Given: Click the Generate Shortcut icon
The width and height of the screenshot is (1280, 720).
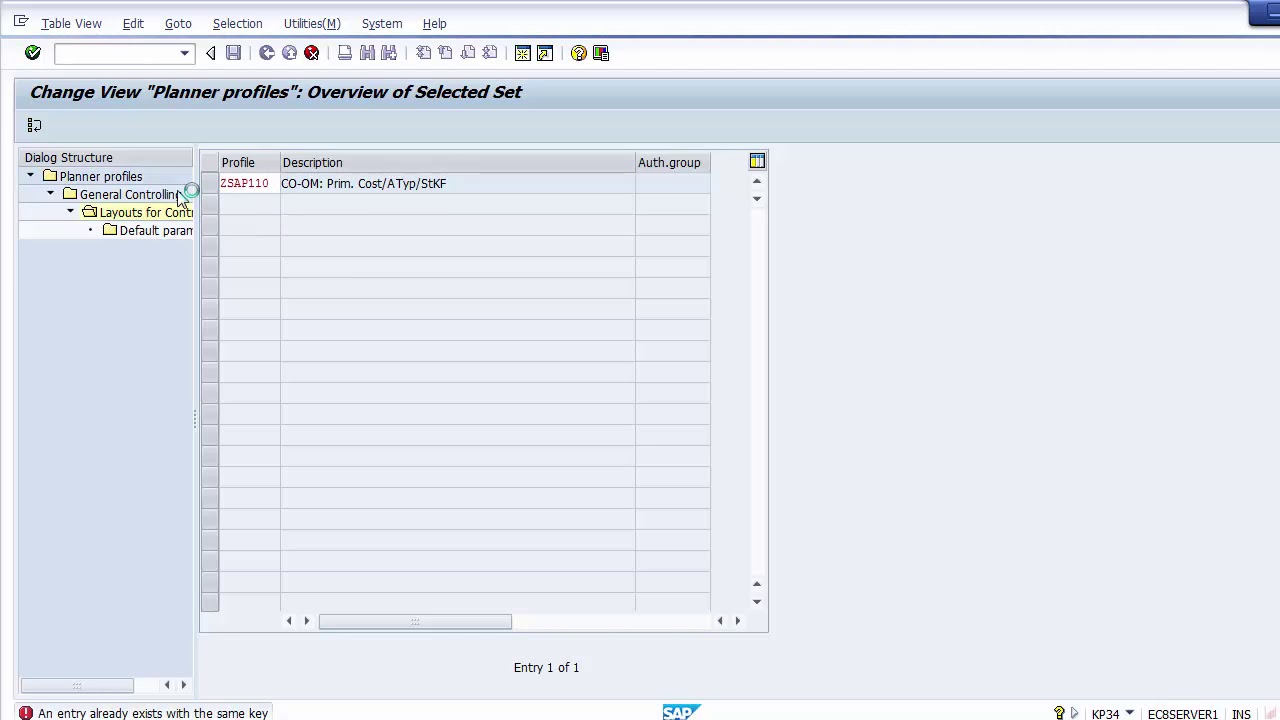Looking at the screenshot, I should point(545,53).
